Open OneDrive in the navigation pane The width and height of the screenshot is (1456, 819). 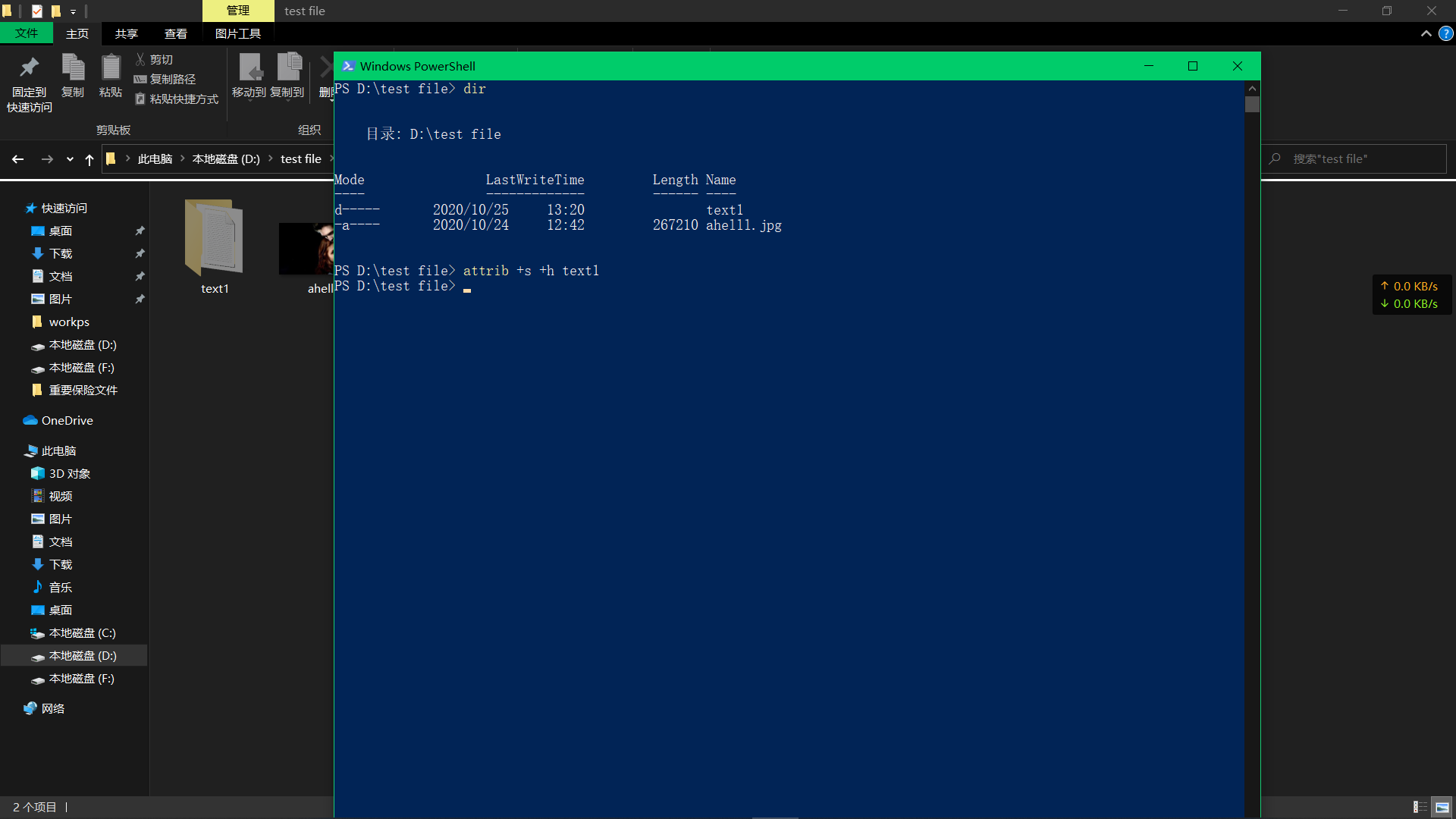[x=67, y=420]
